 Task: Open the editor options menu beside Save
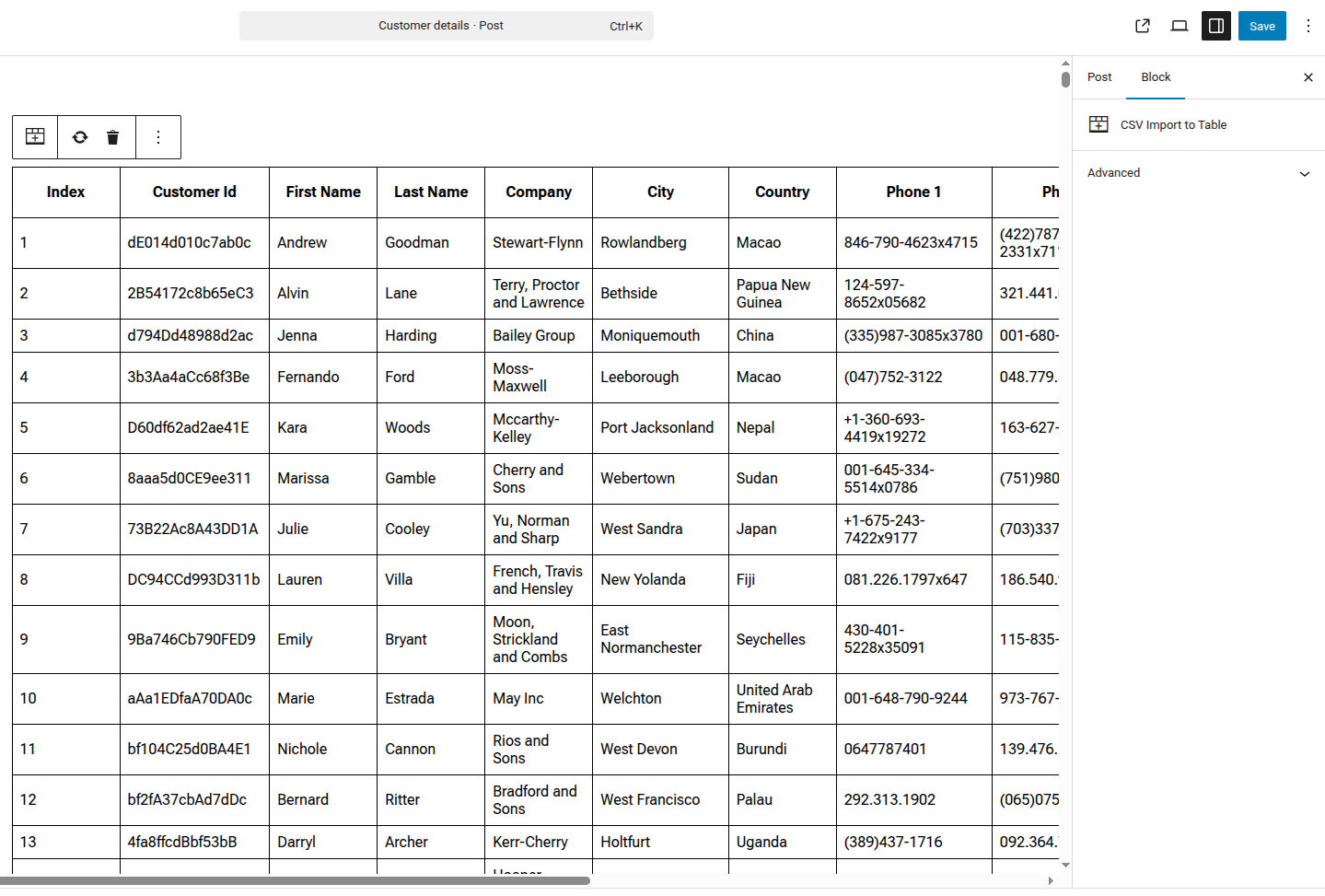click(1308, 26)
